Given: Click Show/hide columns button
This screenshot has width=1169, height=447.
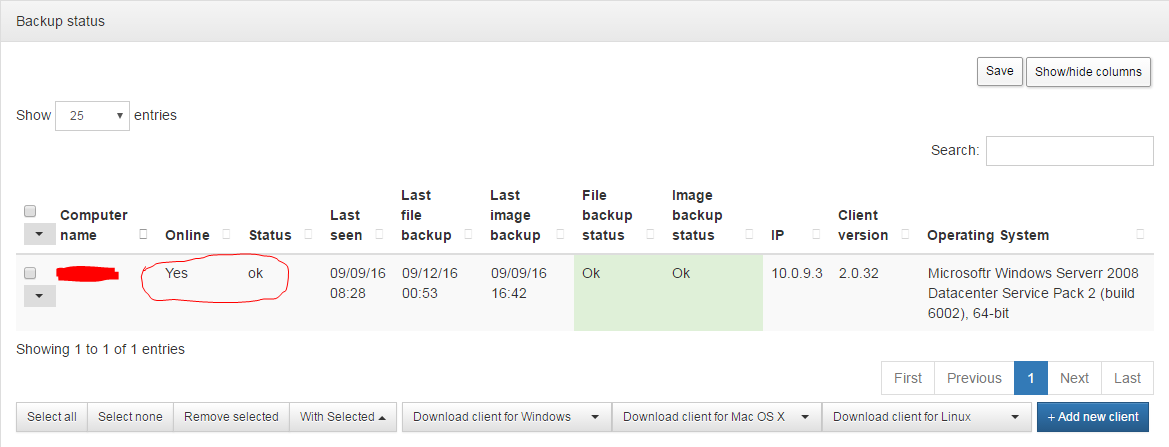Looking at the screenshot, I should coord(1088,72).
